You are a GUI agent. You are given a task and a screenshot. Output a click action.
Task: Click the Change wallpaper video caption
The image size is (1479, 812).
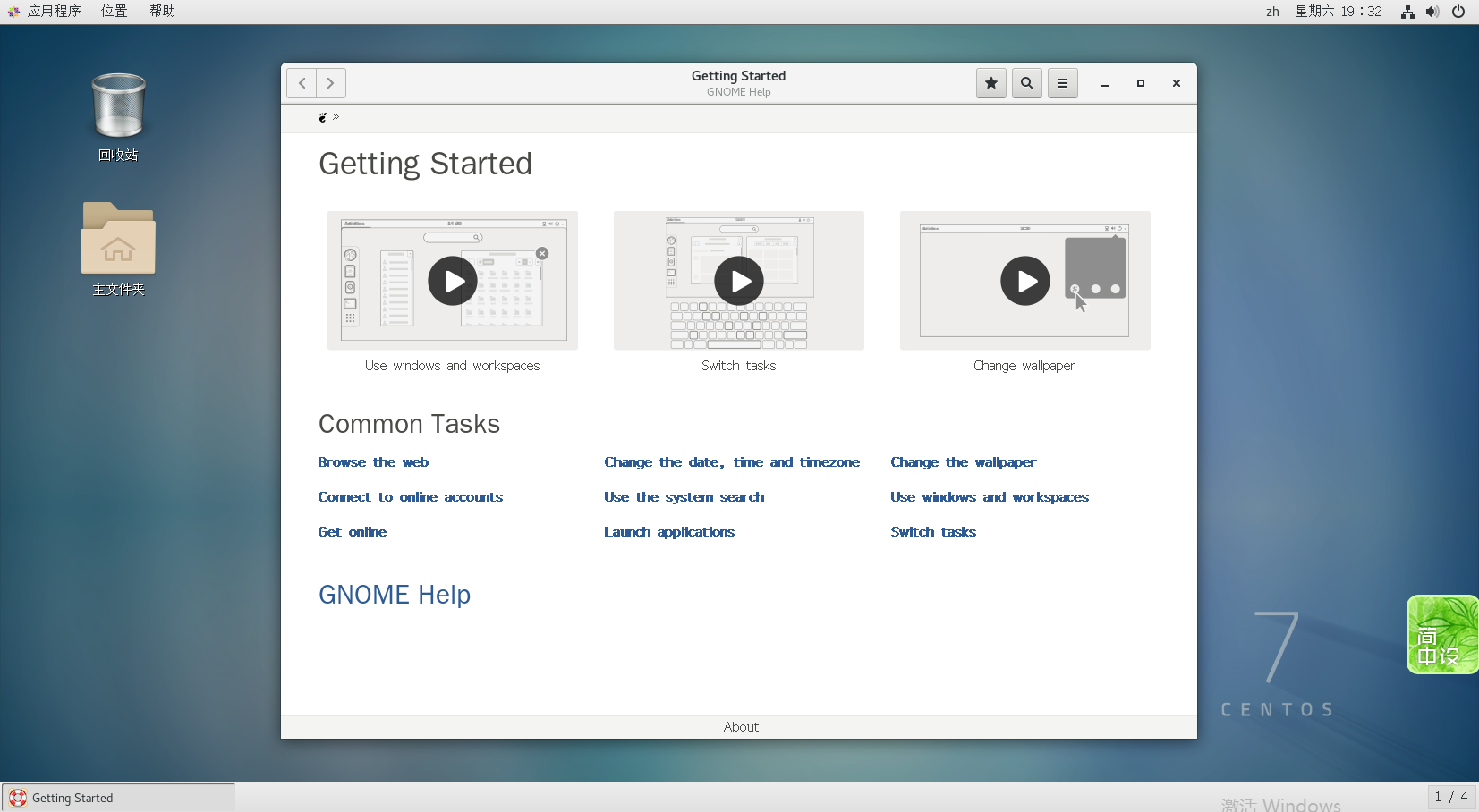pyautogui.click(x=1024, y=366)
